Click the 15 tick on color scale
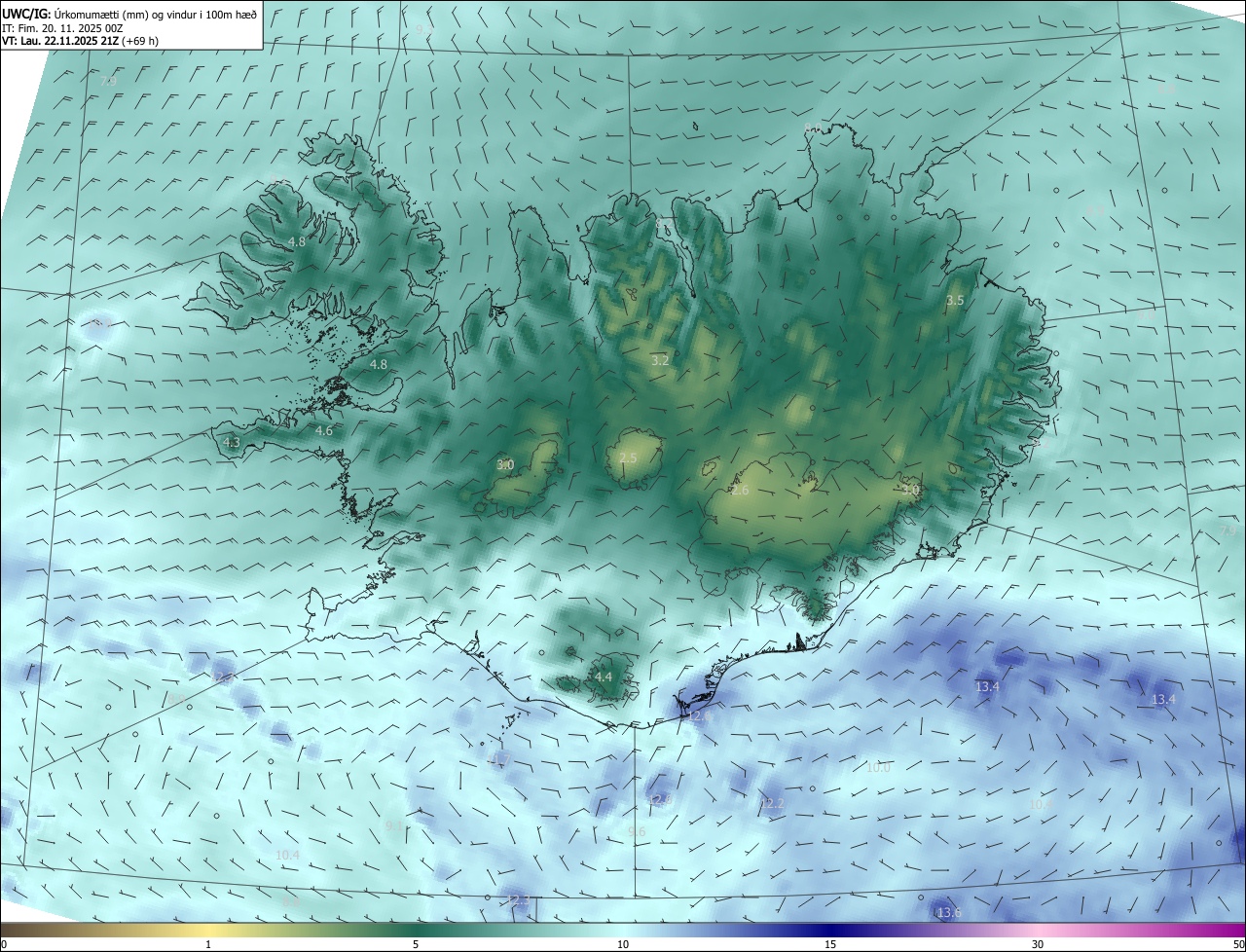The height and width of the screenshot is (952, 1246). 830,944
